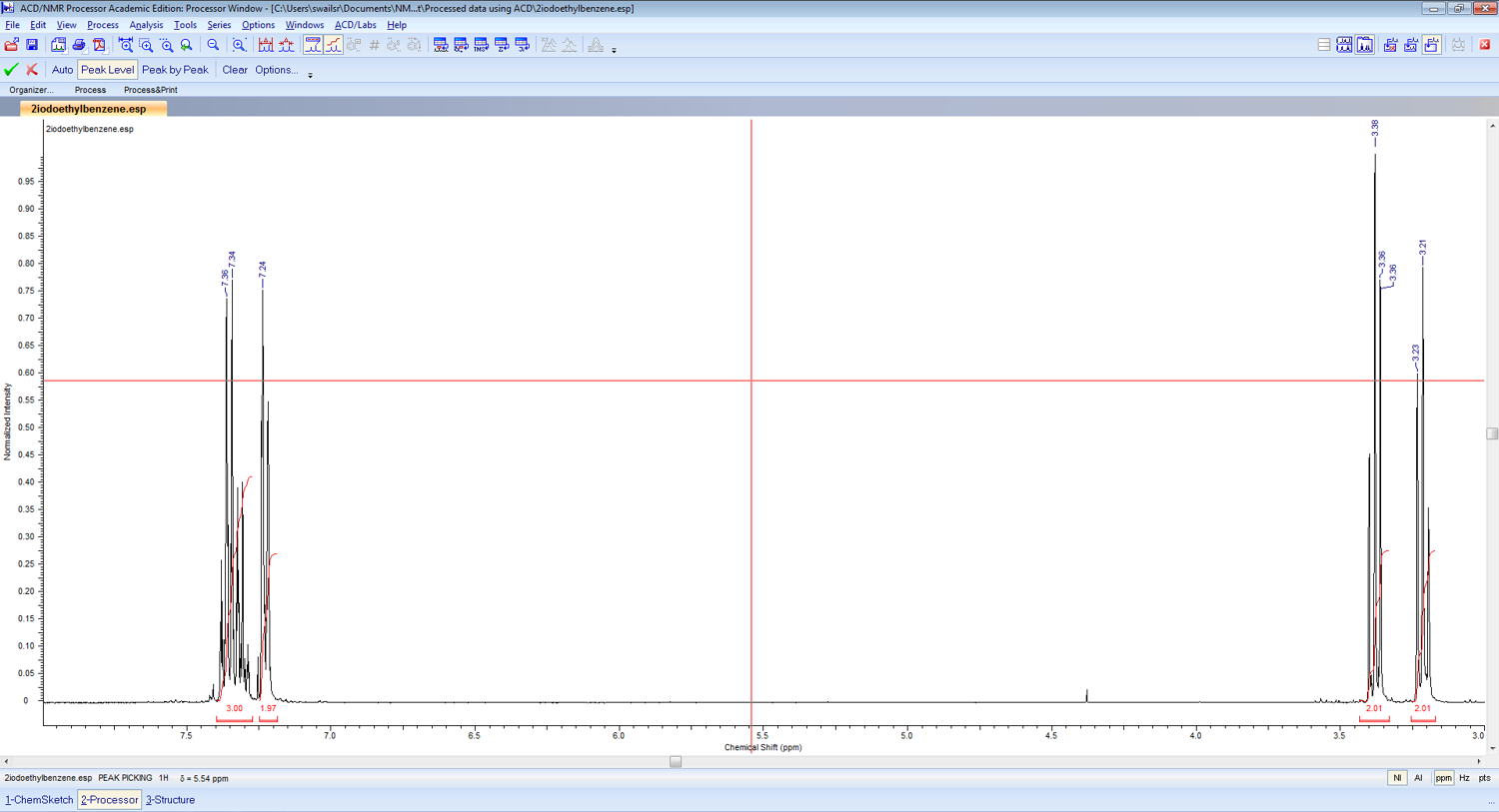The width and height of the screenshot is (1499, 812).
Task: Select the pts units mode
Action: tap(1484, 778)
